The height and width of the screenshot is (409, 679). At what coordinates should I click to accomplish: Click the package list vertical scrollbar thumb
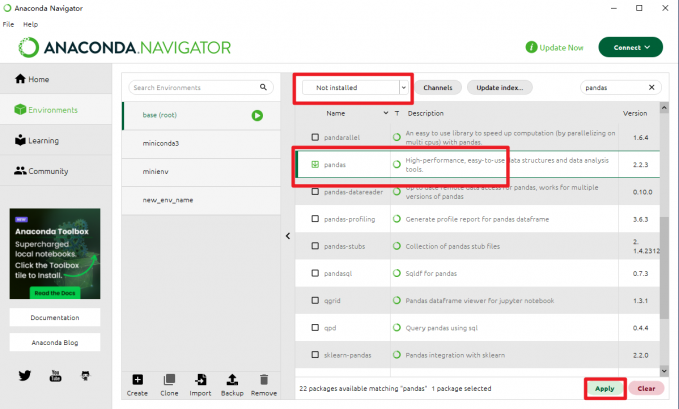664,266
